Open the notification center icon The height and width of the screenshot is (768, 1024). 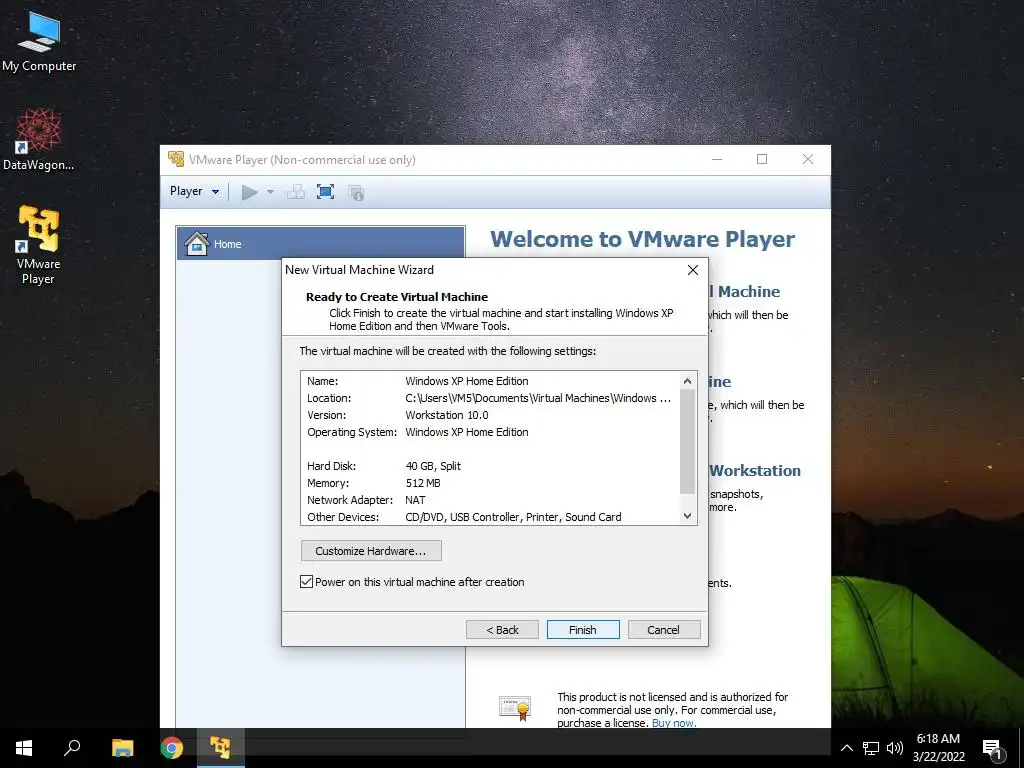click(993, 749)
